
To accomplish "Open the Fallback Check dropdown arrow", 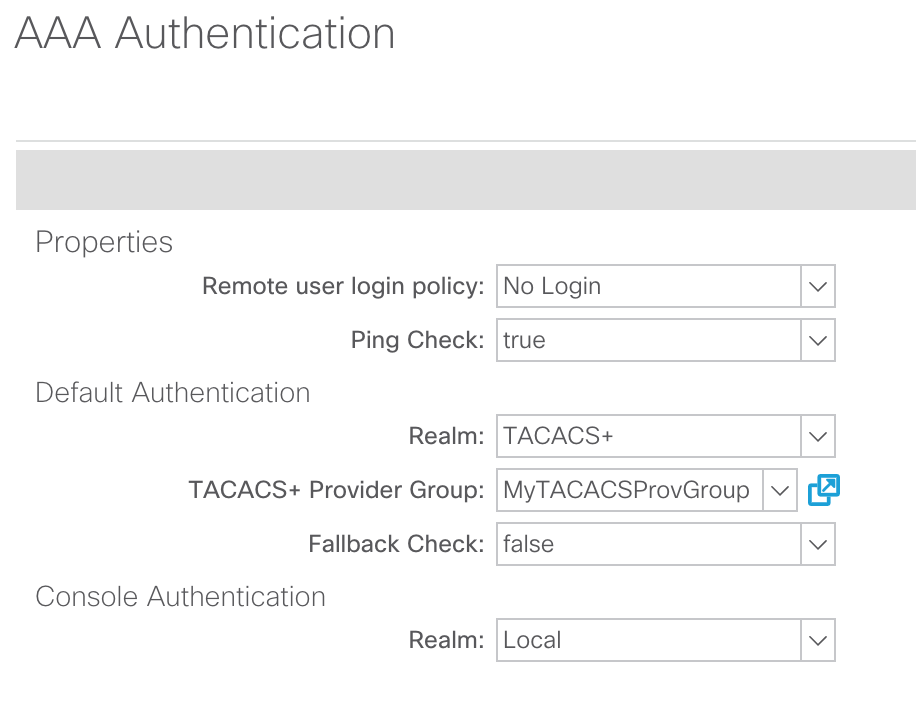I will coord(817,544).
